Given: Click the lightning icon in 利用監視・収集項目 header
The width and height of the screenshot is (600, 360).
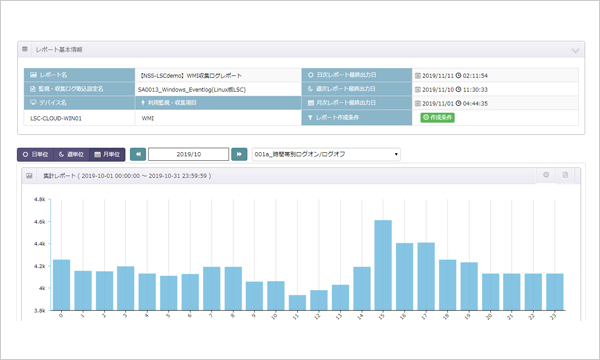Looking at the screenshot, I should [x=143, y=103].
